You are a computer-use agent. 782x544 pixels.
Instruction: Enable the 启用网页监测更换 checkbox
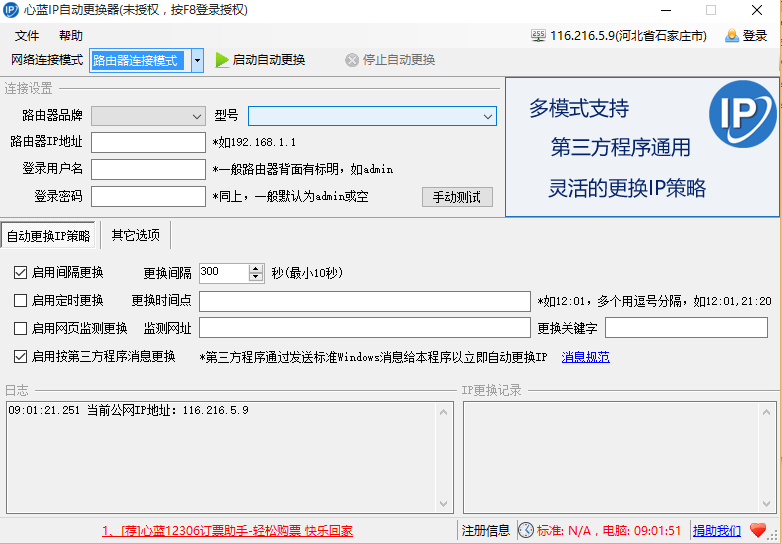(x=20, y=329)
